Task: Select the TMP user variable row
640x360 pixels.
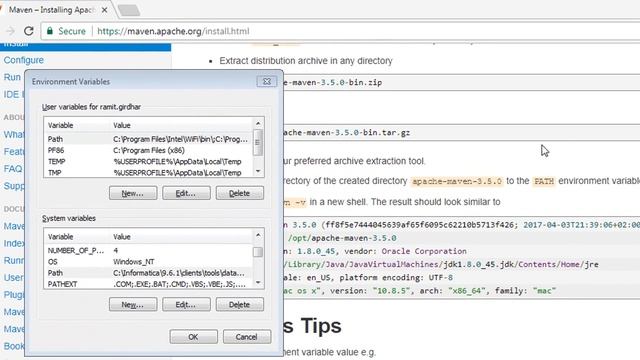Action: click(x=149, y=173)
